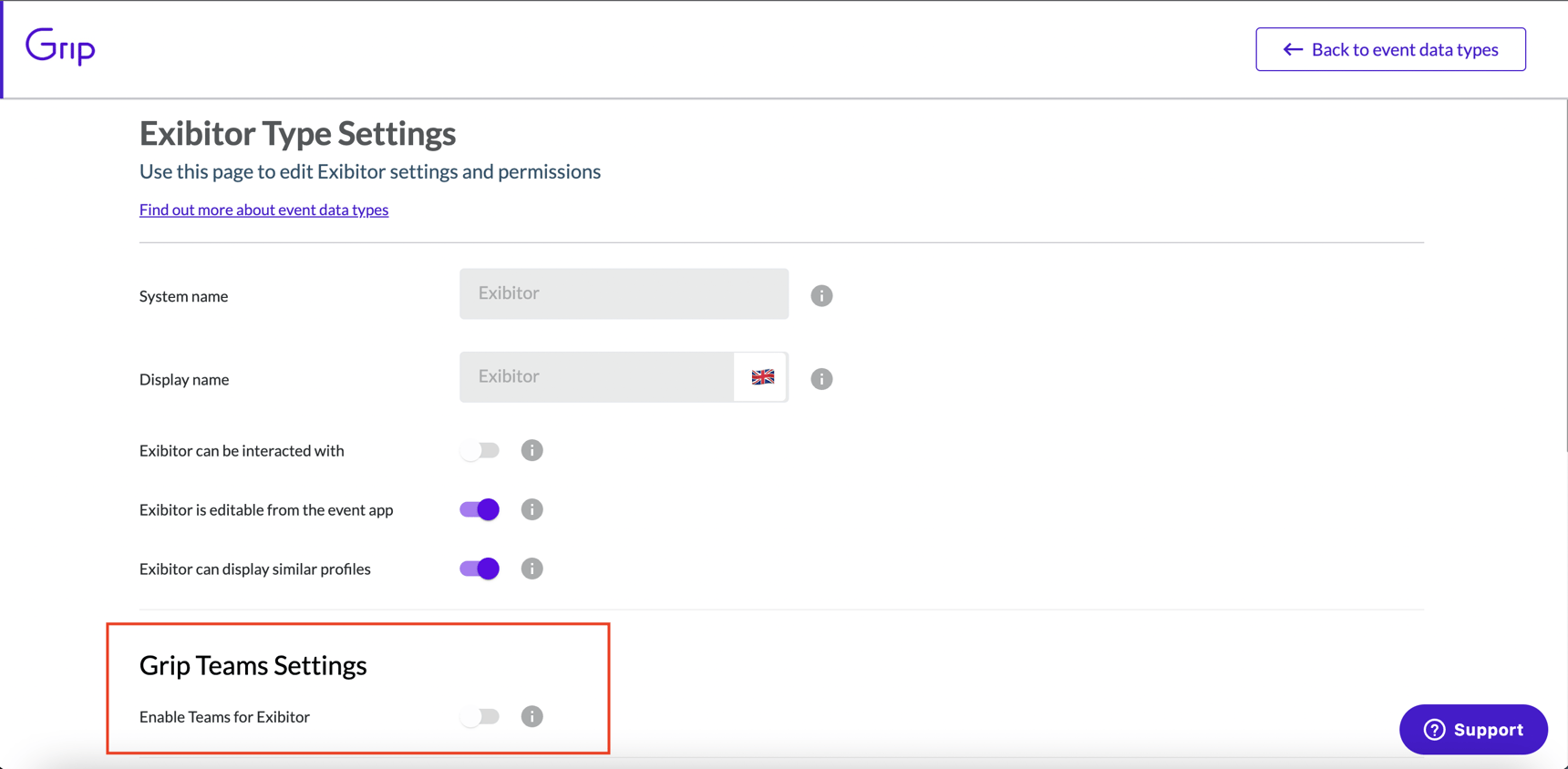1568x769 pixels.
Task: Go back to event data types
Action: (x=1390, y=49)
